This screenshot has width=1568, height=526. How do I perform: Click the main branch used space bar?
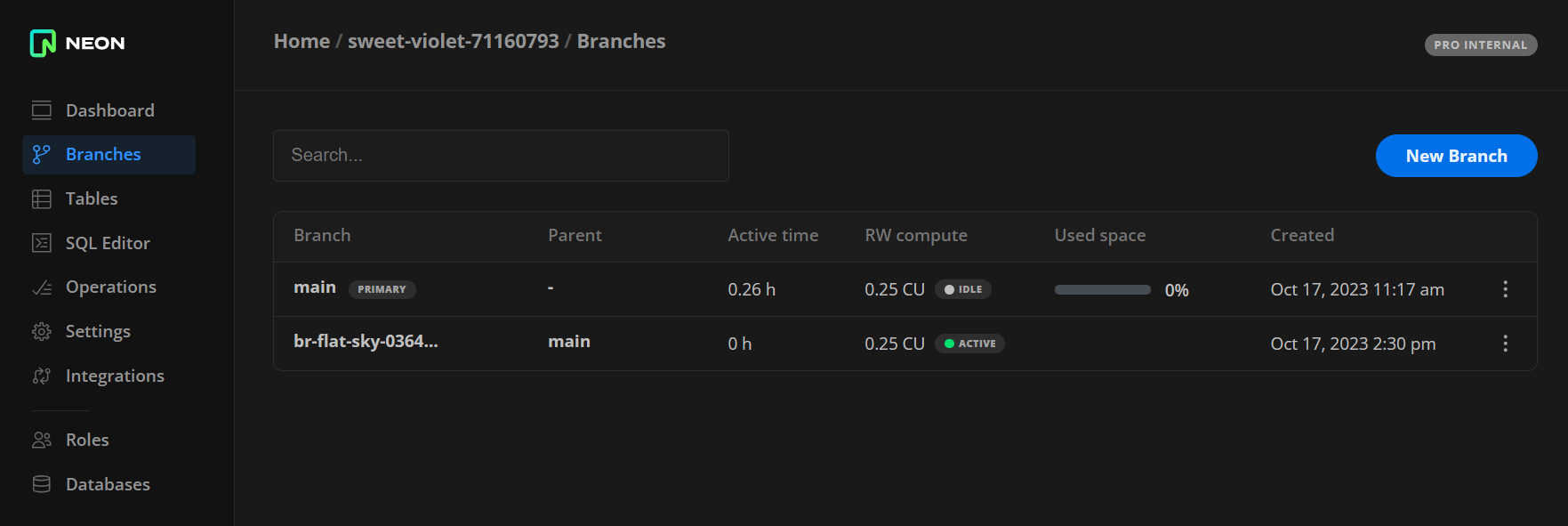click(1102, 290)
